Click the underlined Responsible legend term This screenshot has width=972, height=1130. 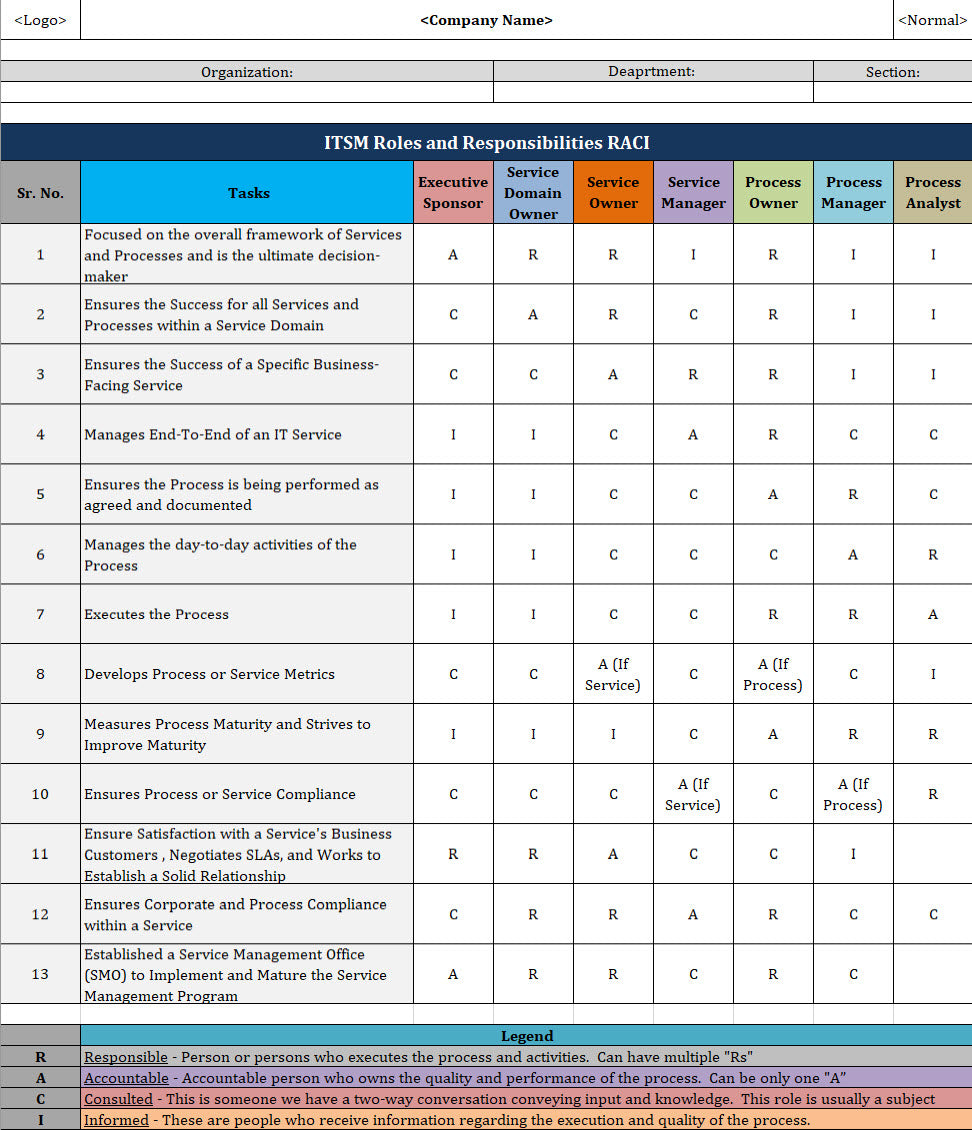[x=126, y=1057]
